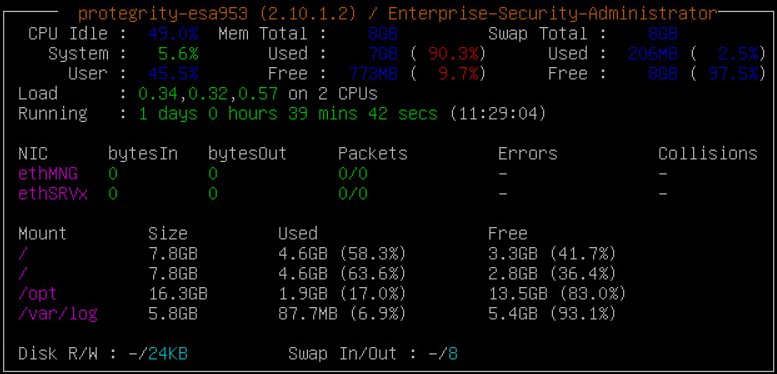The height and width of the screenshot is (374, 777).
Task: Click size 5.8GB of /var/log
Action: coord(173,314)
